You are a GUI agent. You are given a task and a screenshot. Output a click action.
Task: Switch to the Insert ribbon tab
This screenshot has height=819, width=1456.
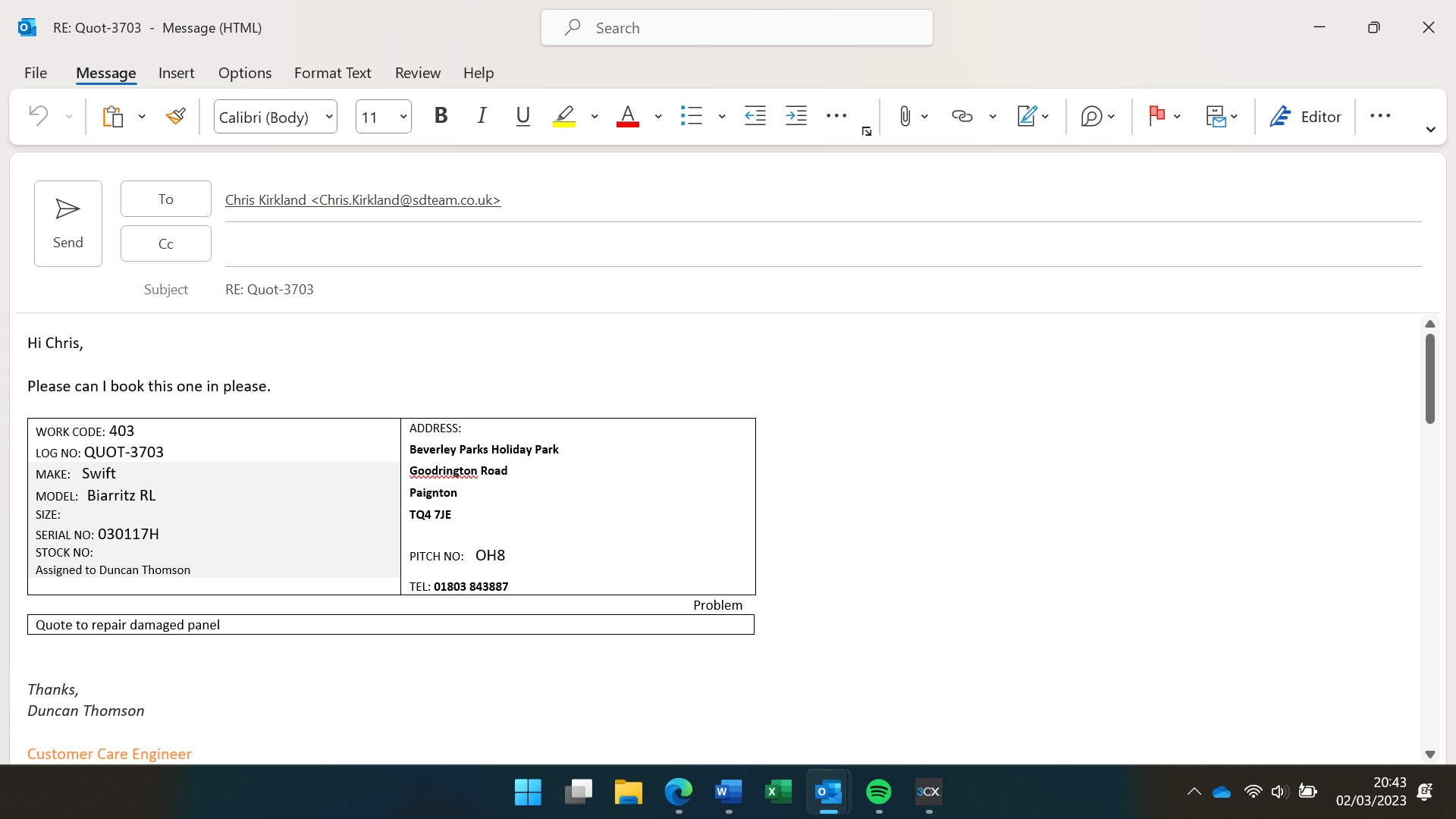176,73
